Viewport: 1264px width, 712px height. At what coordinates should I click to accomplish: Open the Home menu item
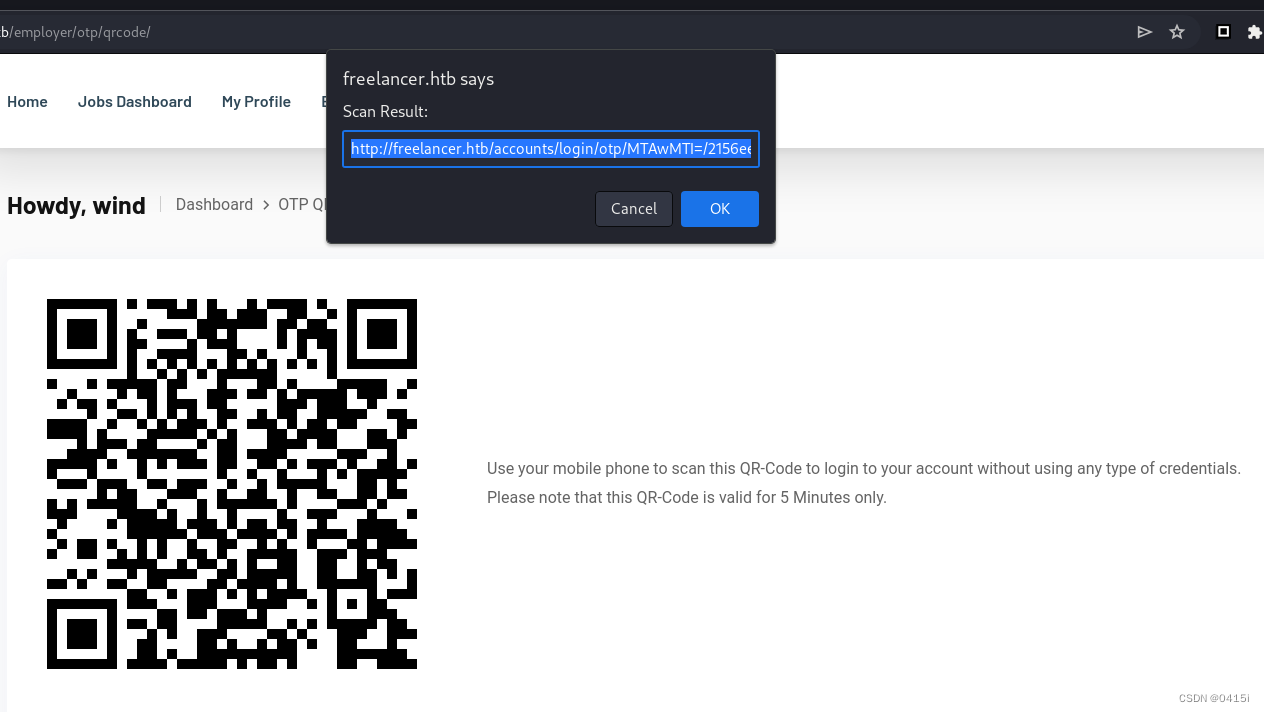click(27, 102)
